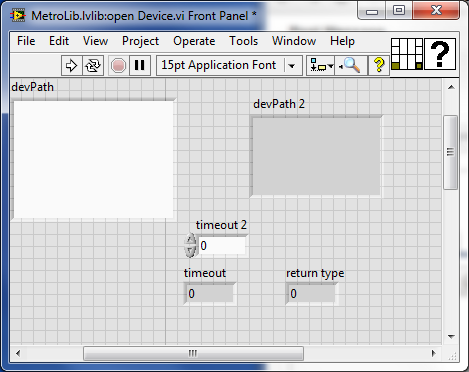The image size is (469, 372).
Task: Expand the Align Objects dropdown
Action: (321, 65)
